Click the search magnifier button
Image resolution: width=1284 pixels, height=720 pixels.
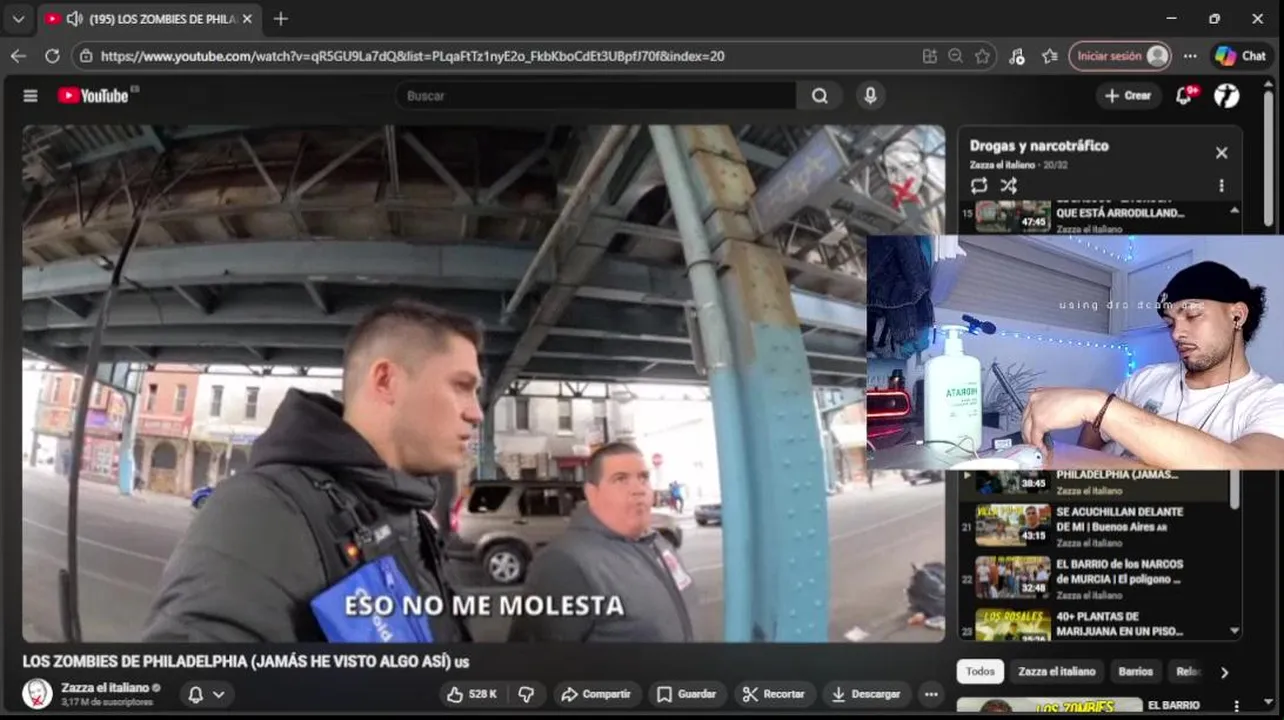(820, 96)
